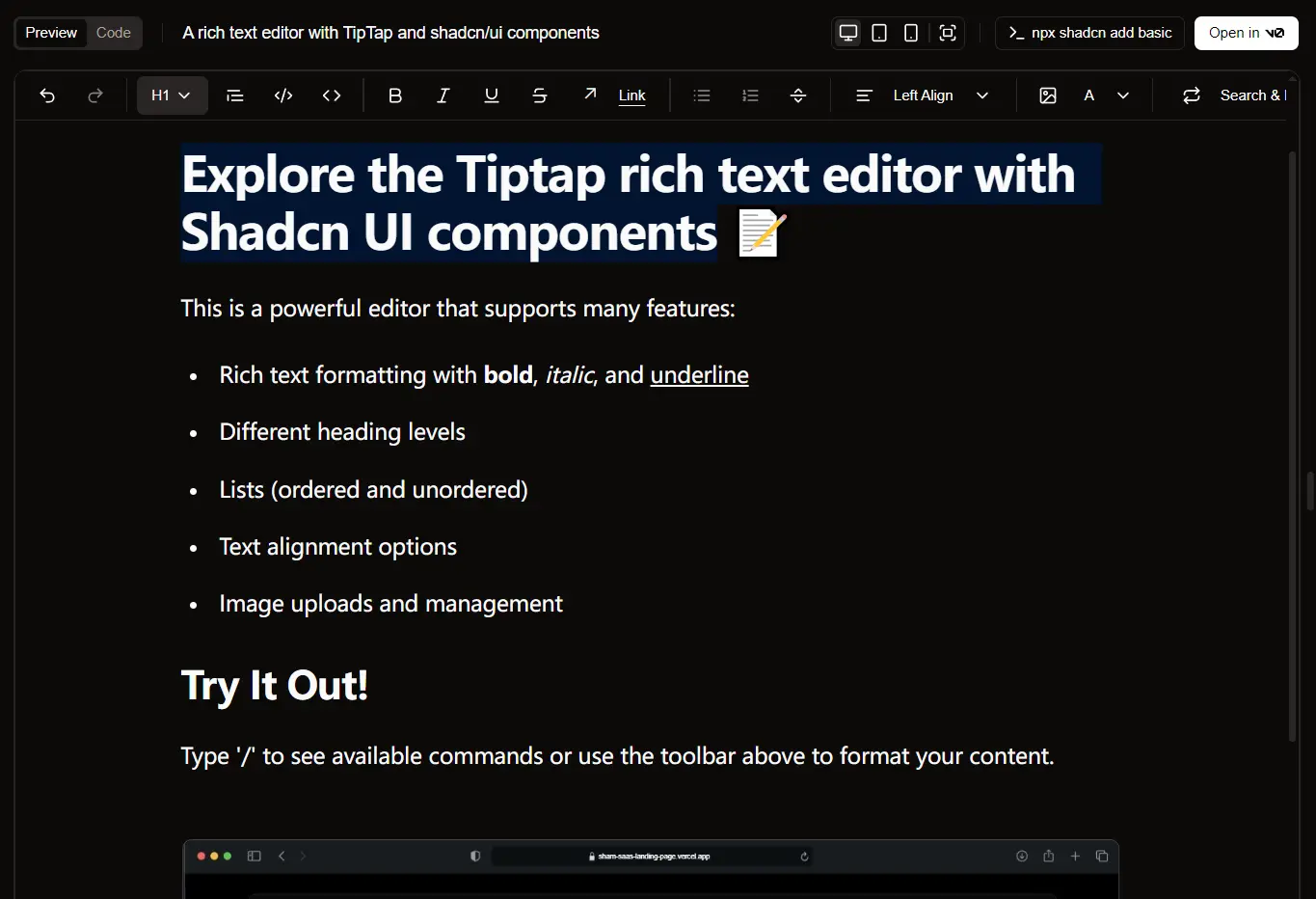The height and width of the screenshot is (899, 1316).
Task: Redo the last edit
Action: [x=95, y=95]
